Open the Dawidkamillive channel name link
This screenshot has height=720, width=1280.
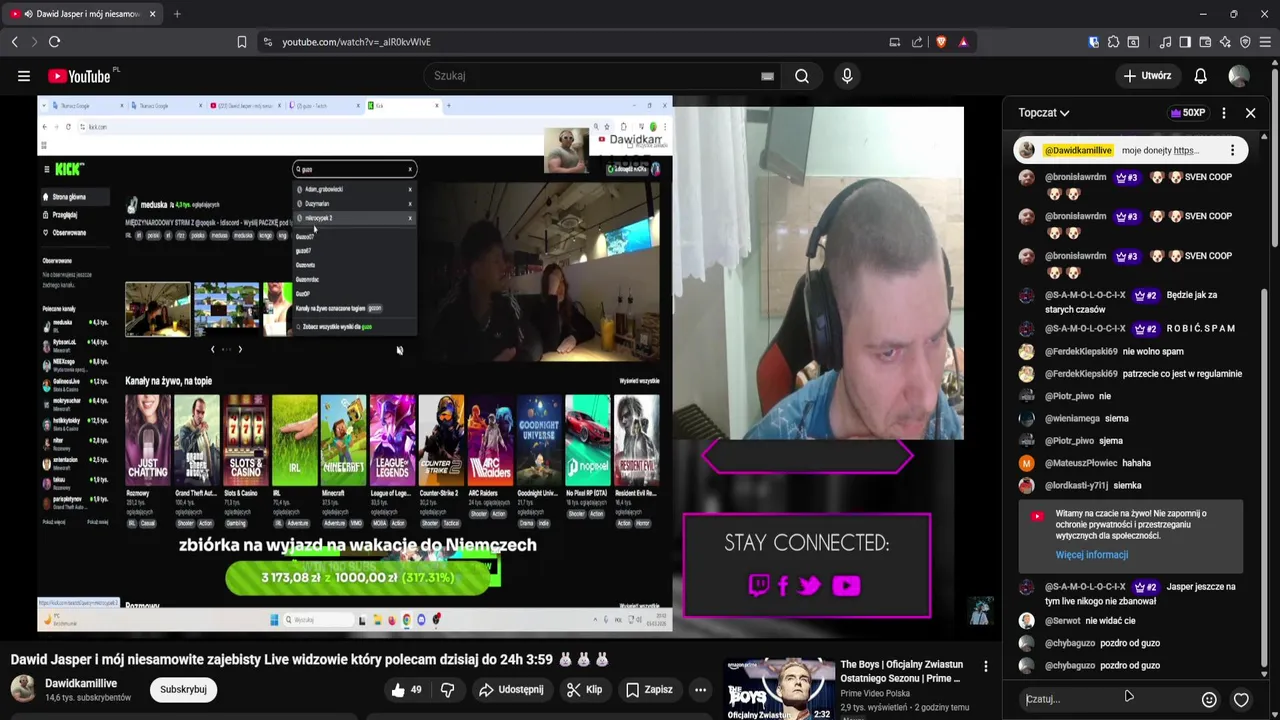(81, 684)
